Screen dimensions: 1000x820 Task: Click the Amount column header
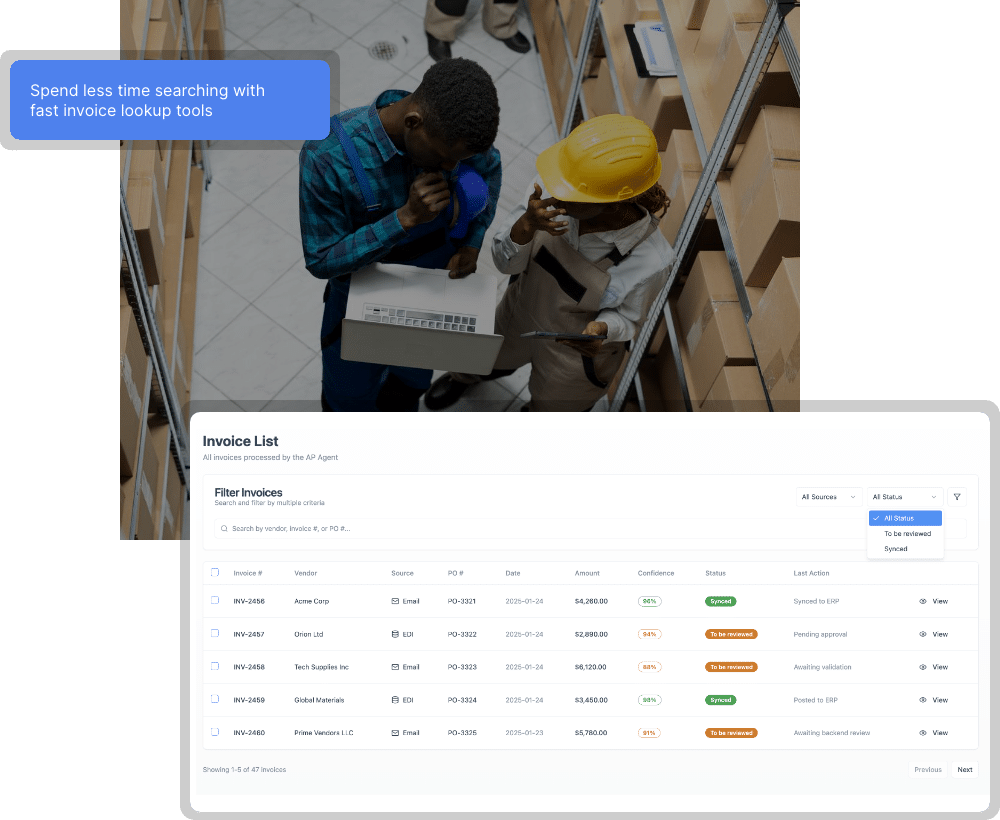(587, 573)
